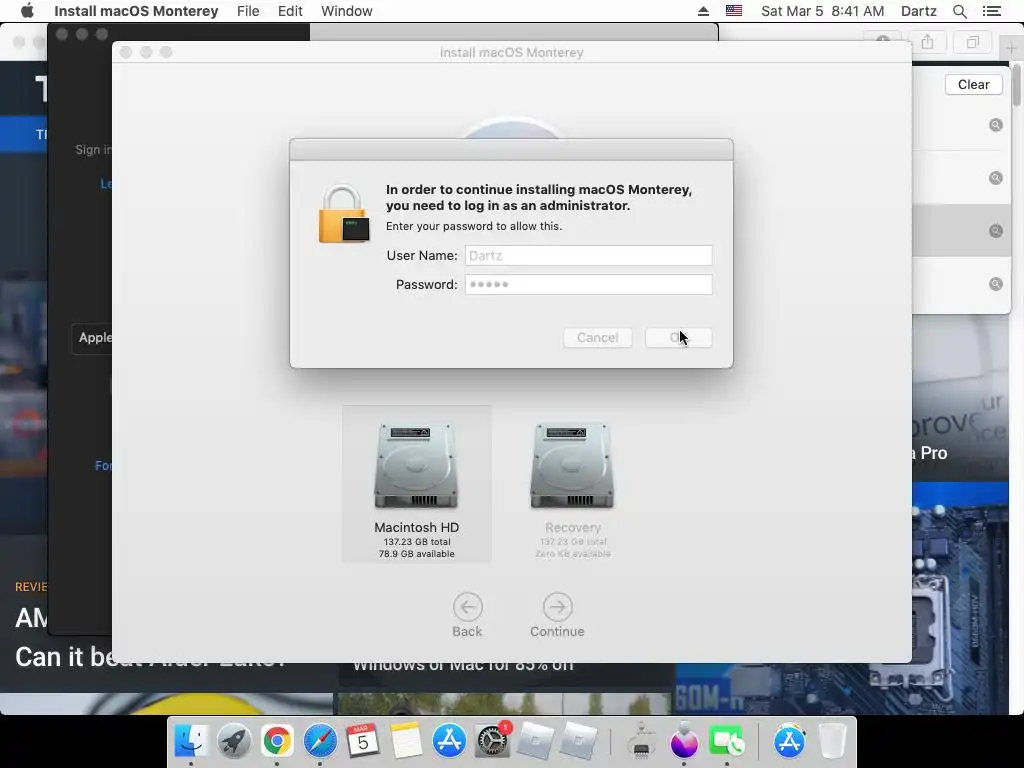Click the Safari new tab plus button
This screenshot has width=1024, height=768.
coord(1011,47)
